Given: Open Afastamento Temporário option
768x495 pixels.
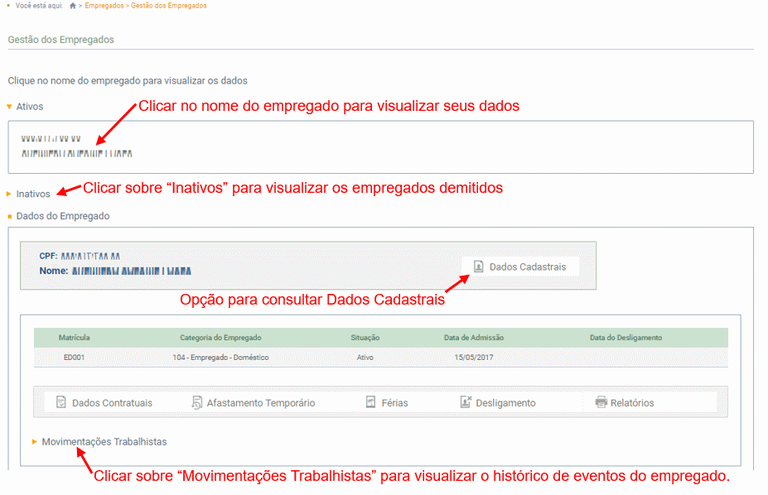Looking at the screenshot, I should [261, 403].
